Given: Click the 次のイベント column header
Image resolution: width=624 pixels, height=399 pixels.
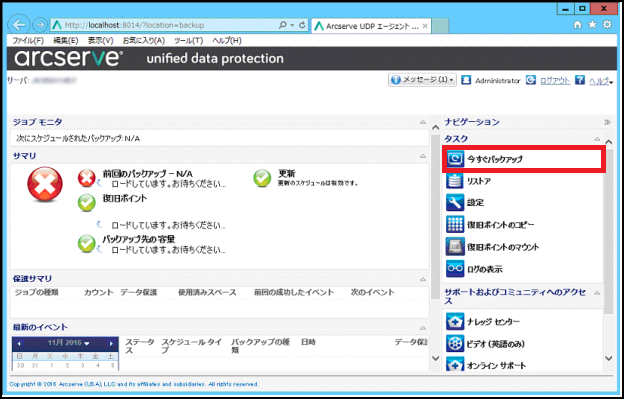Looking at the screenshot, I should pyautogui.click(x=372, y=292).
